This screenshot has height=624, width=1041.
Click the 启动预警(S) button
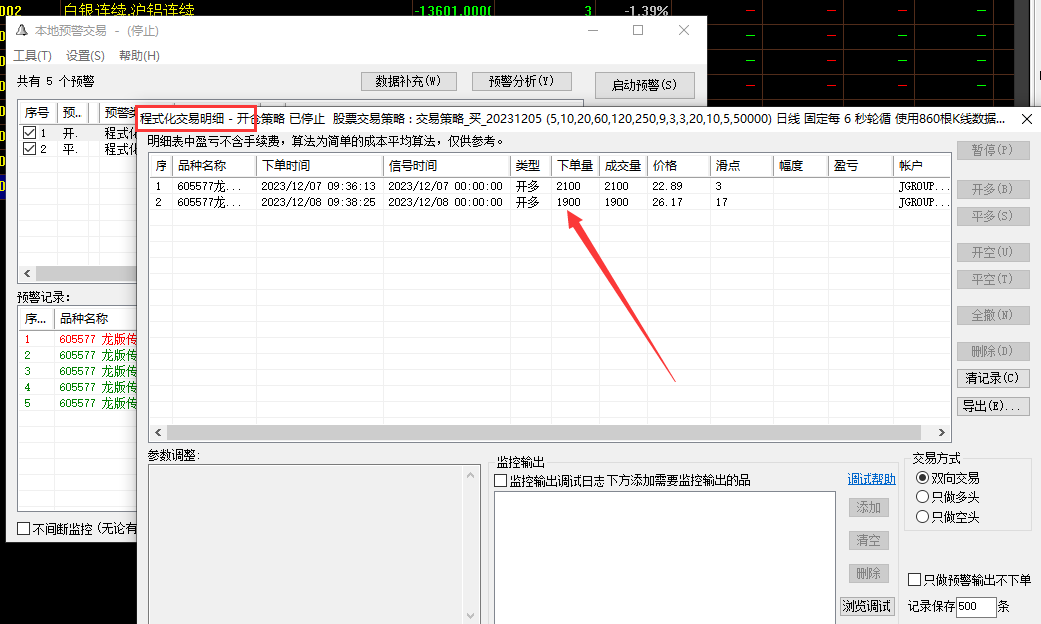click(x=645, y=85)
